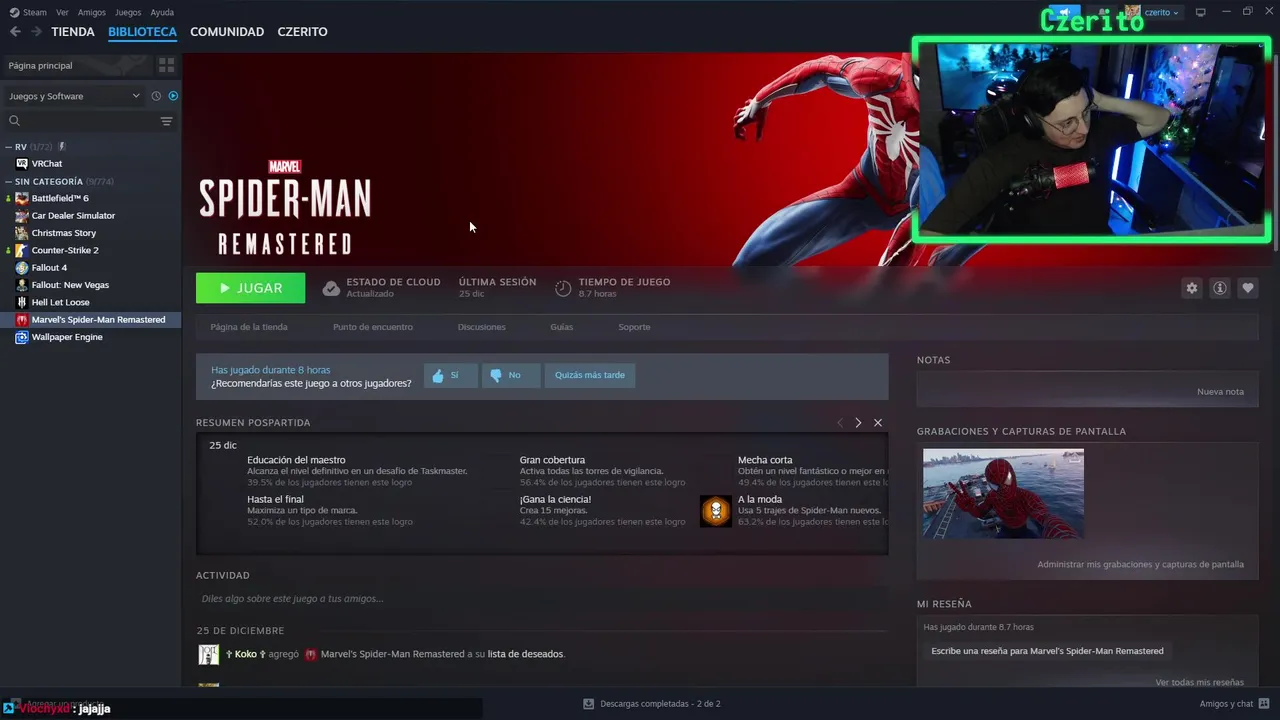Open the Amigos menu
1280x720 pixels.
pyautogui.click(x=92, y=12)
